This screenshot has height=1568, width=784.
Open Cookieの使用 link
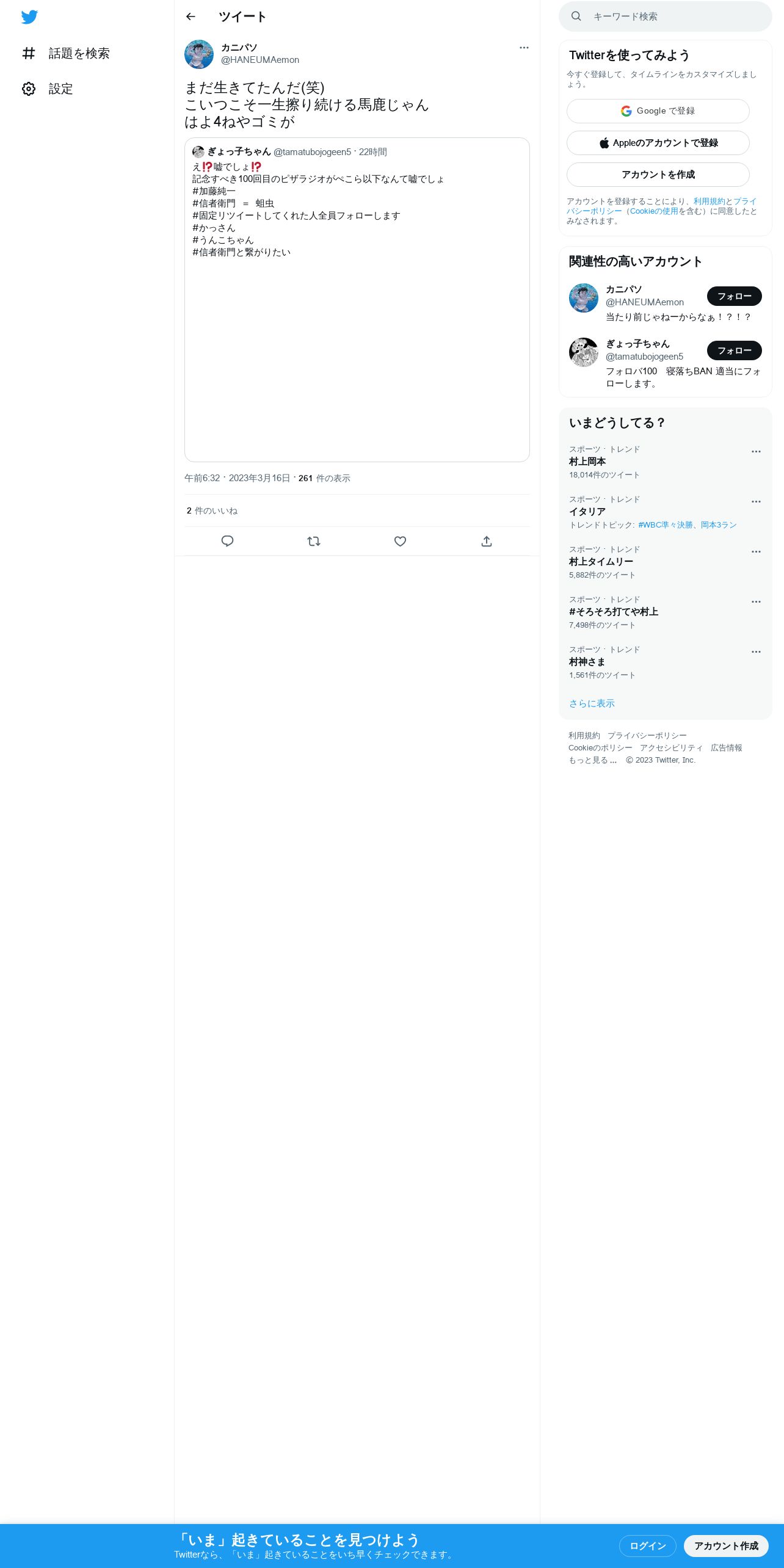point(654,211)
